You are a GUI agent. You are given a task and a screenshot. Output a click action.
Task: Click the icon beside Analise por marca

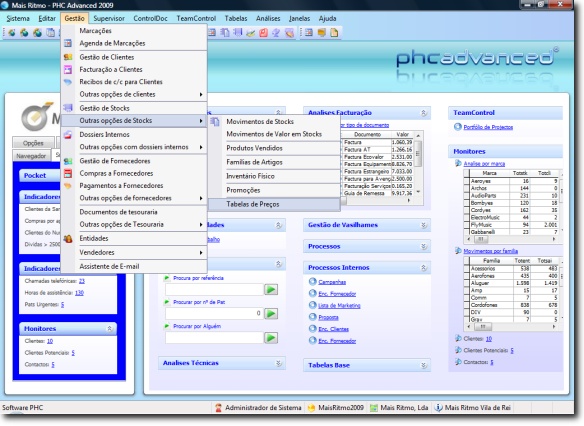pos(458,163)
